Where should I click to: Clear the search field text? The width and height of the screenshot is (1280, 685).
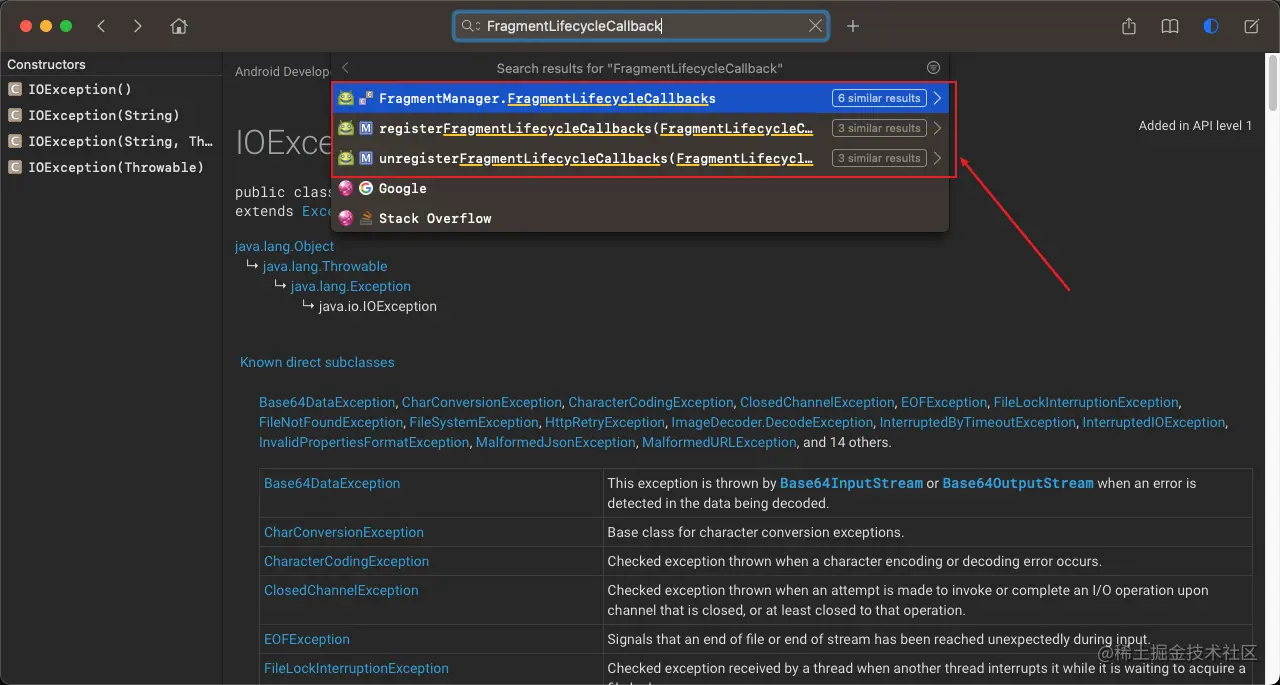(816, 26)
